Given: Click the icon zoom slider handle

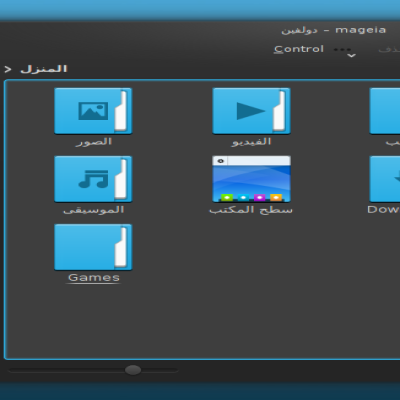Looking at the screenshot, I should 133,370.
